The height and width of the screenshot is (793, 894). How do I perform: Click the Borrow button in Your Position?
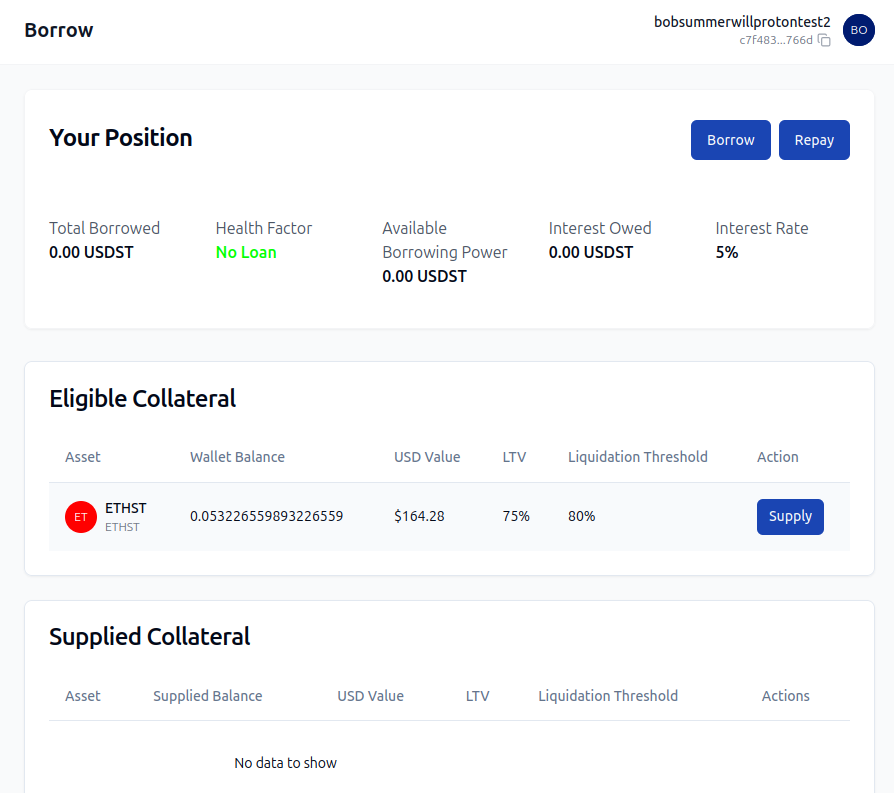[x=730, y=140]
